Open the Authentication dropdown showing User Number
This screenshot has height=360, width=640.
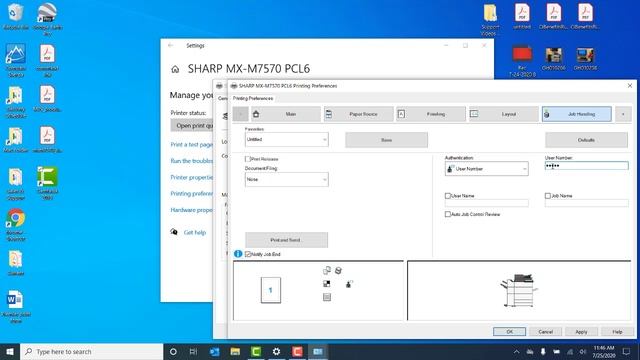487,169
